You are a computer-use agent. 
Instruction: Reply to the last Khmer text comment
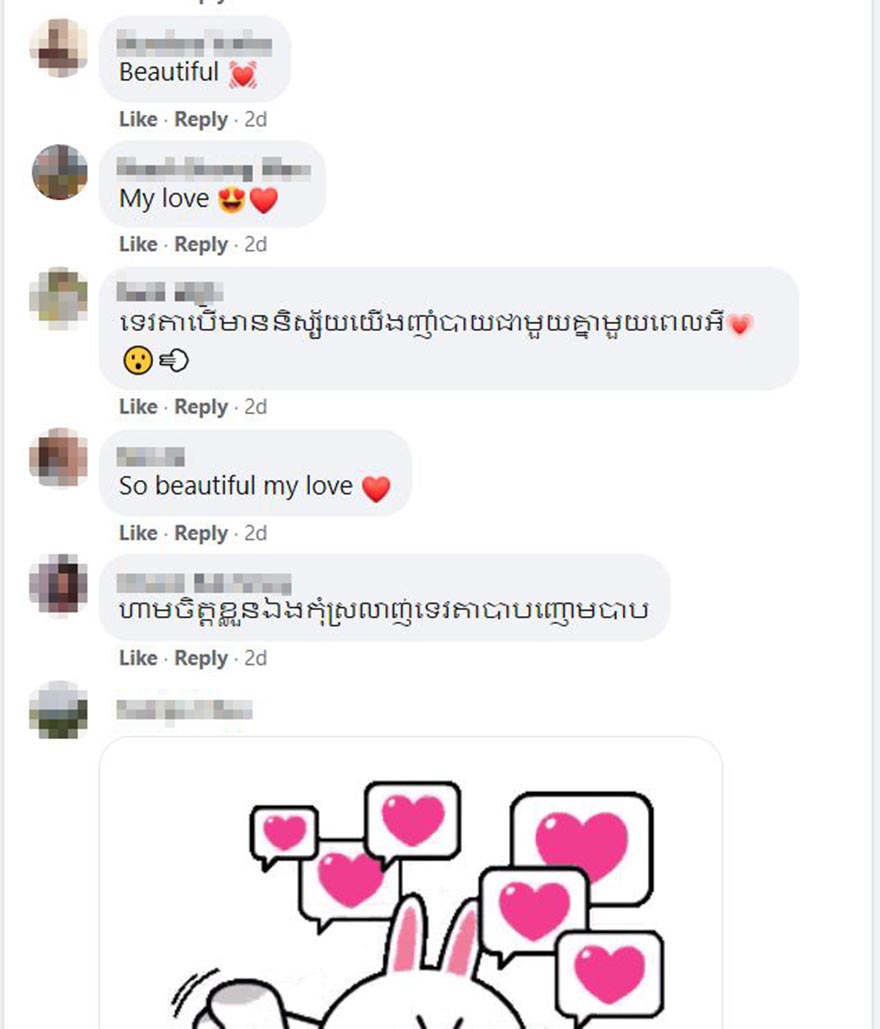click(x=201, y=658)
